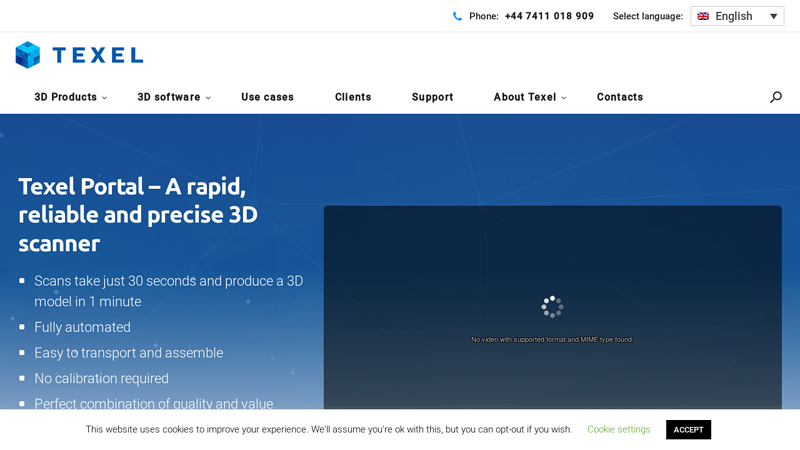The width and height of the screenshot is (800, 450).
Task: Click 'Scans take just 30 seconds' bullet text
Action: (x=168, y=291)
